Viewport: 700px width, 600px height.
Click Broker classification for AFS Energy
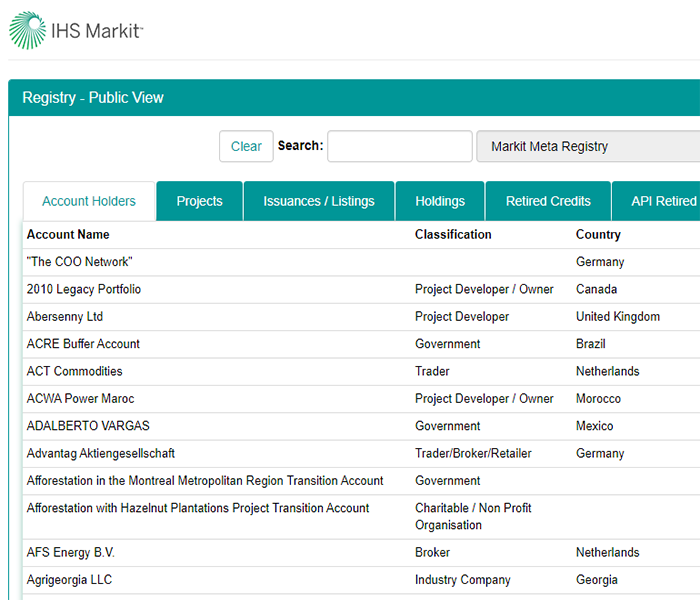tap(432, 552)
